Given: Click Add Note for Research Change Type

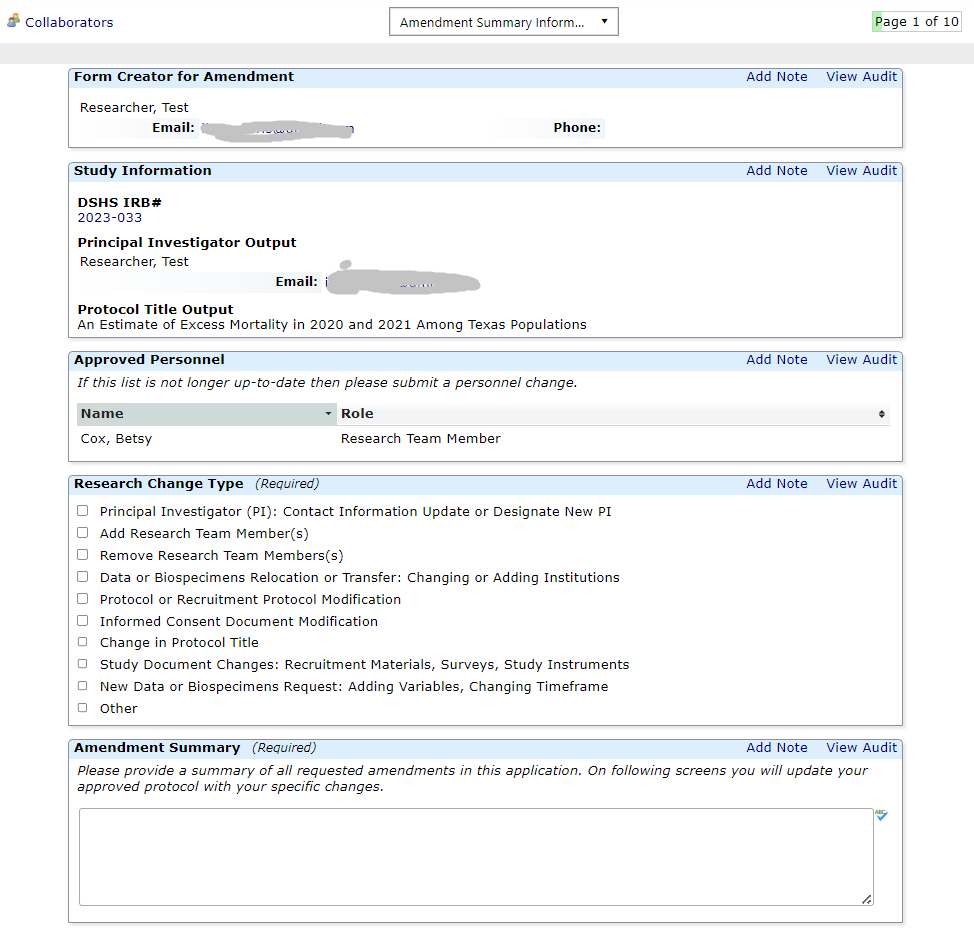Looking at the screenshot, I should pos(776,483).
